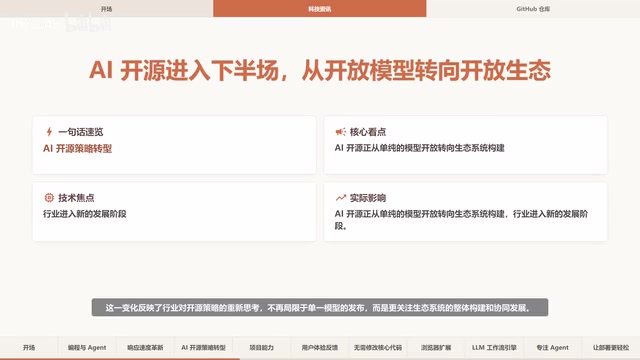Select the 科技资讯 top tab
640x360 pixels.
point(320,9)
